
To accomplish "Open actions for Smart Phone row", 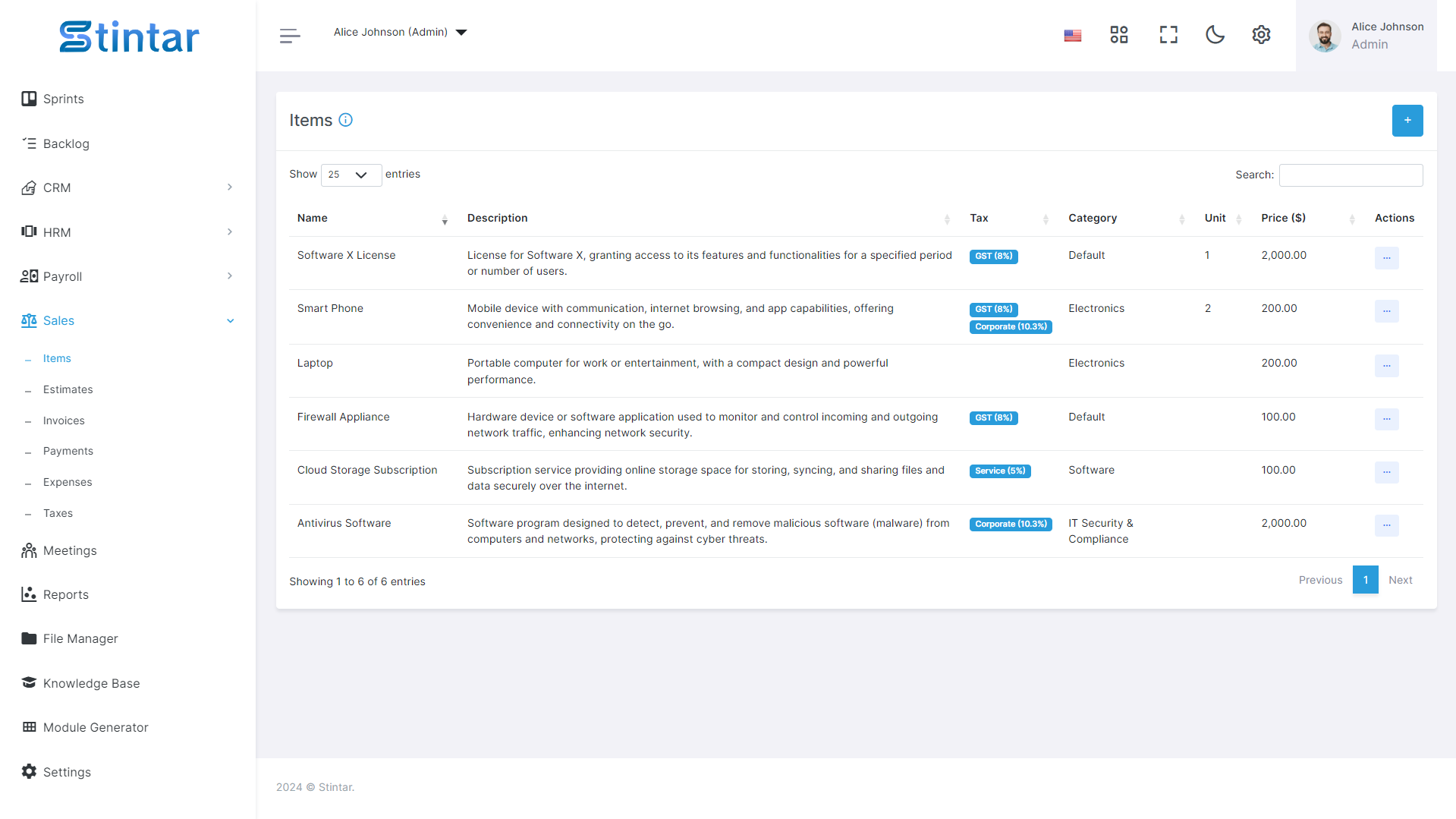I will click(1386, 311).
